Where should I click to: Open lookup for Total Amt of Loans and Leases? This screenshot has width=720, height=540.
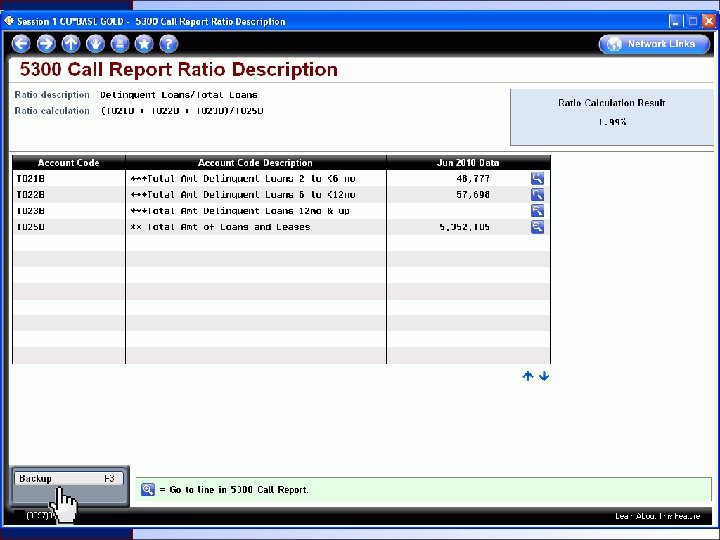[x=537, y=227]
